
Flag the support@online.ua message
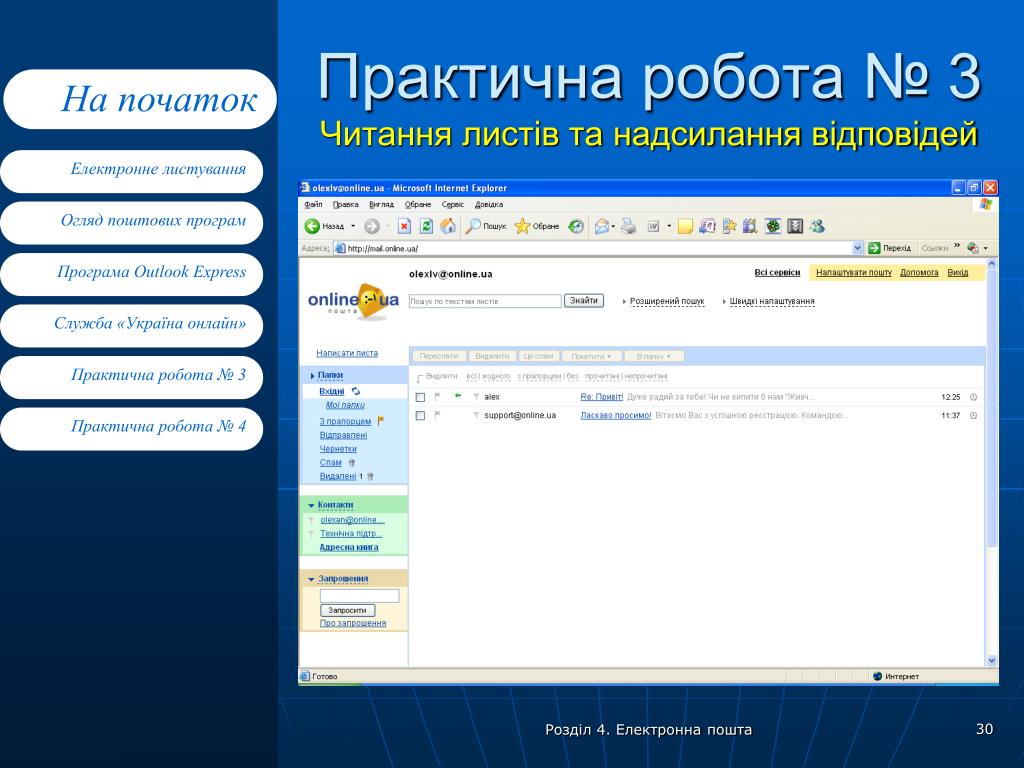tap(438, 415)
